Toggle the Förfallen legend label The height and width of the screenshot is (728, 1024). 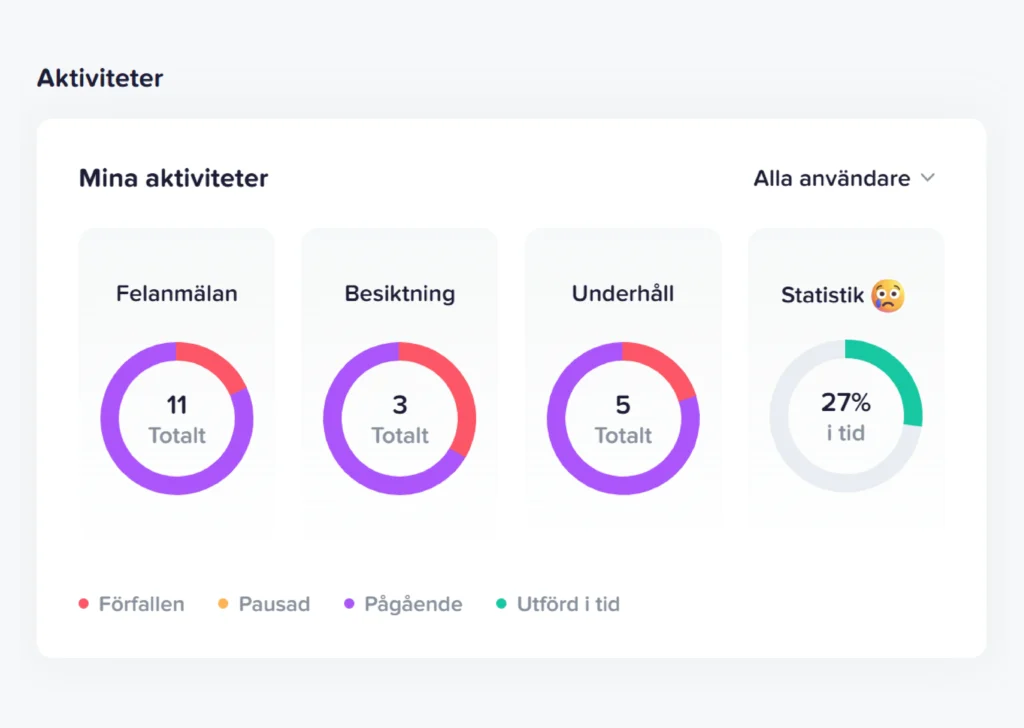point(141,604)
